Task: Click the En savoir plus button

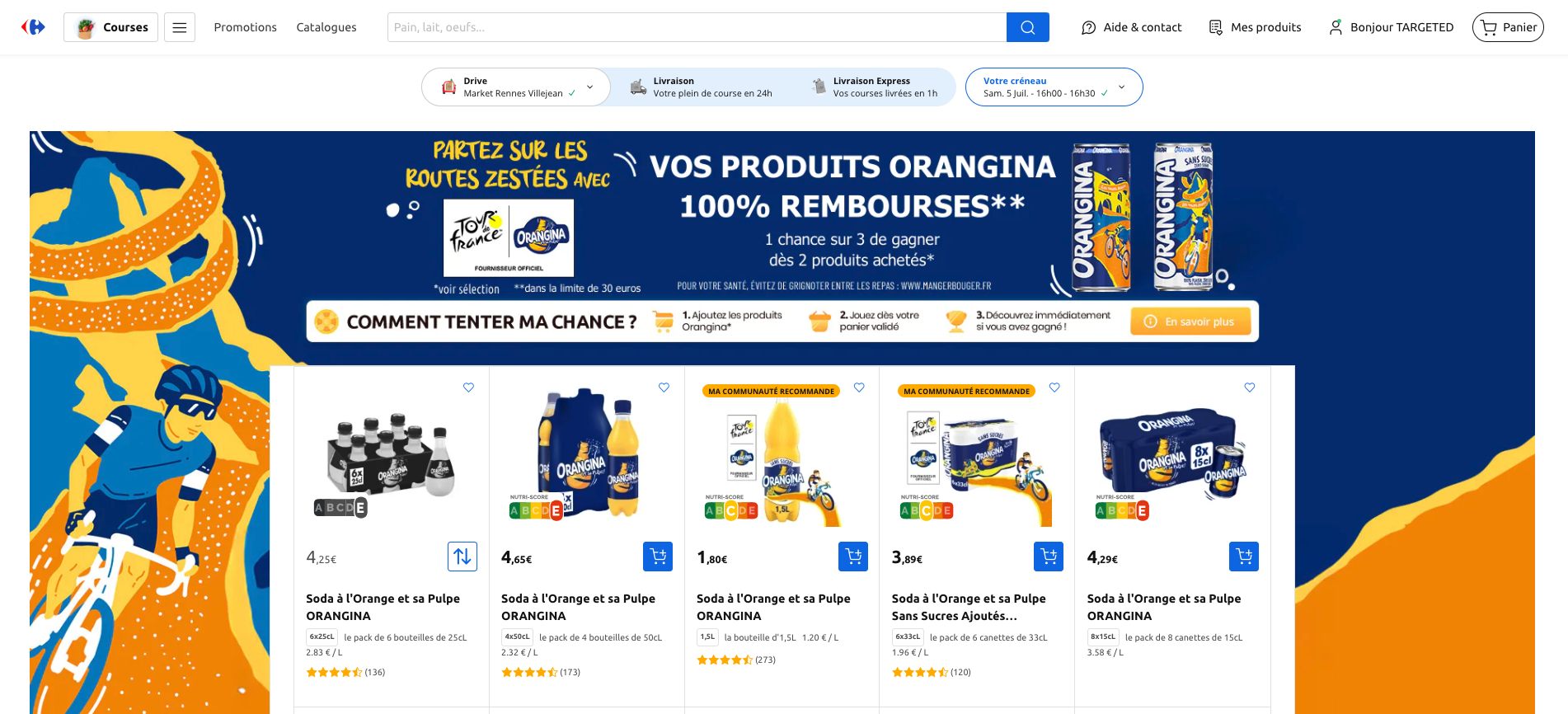Action: tap(1190, 322)
